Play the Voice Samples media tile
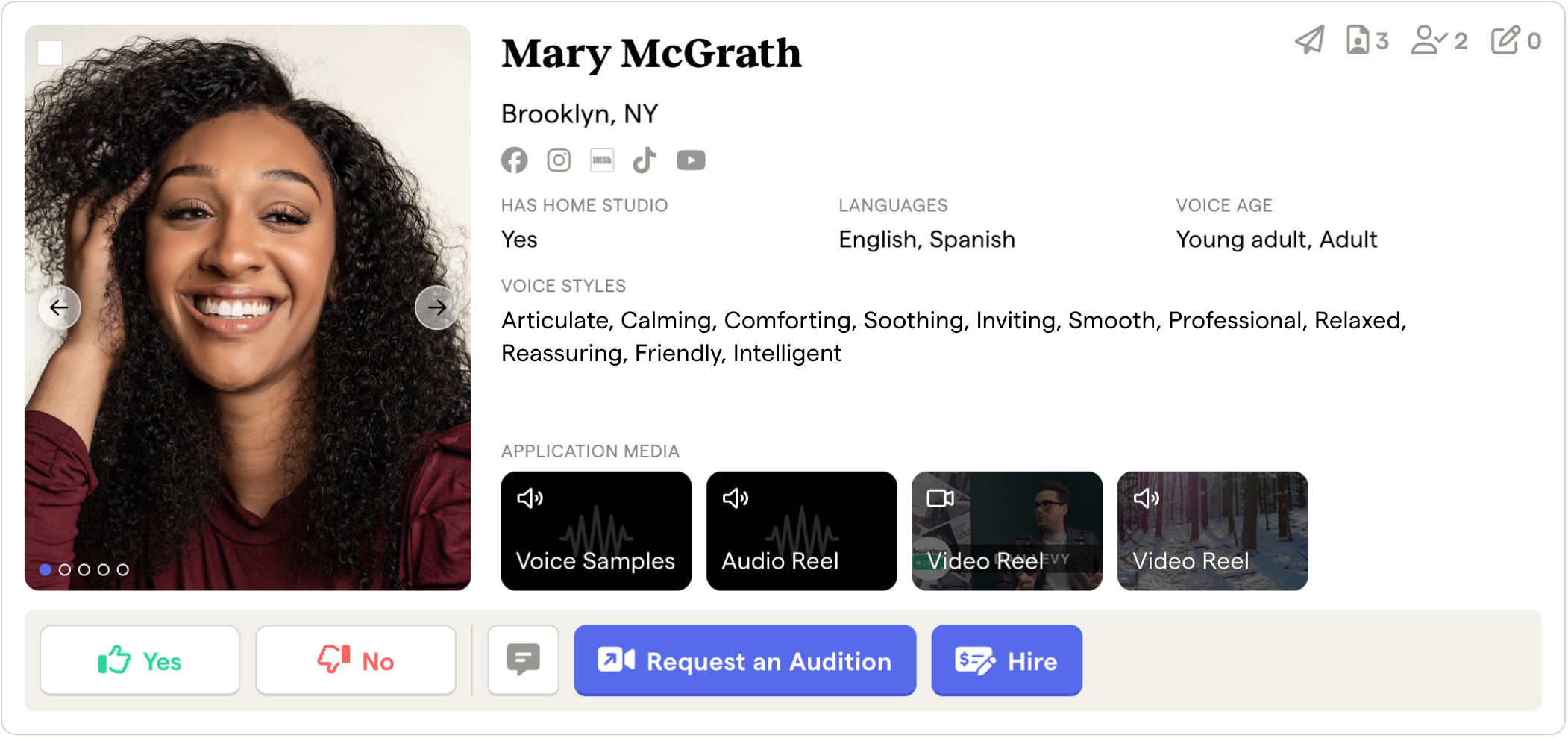This screenshot has height=738, width=1568. pyautogui.click(x=596, y=531)
